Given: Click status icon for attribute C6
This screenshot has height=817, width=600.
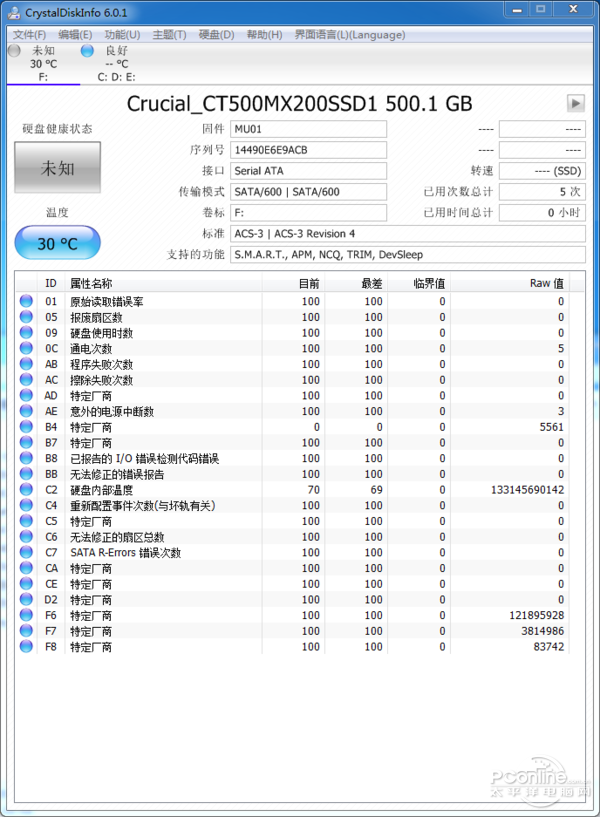Looking at the screenshot, I should point(26,536).
